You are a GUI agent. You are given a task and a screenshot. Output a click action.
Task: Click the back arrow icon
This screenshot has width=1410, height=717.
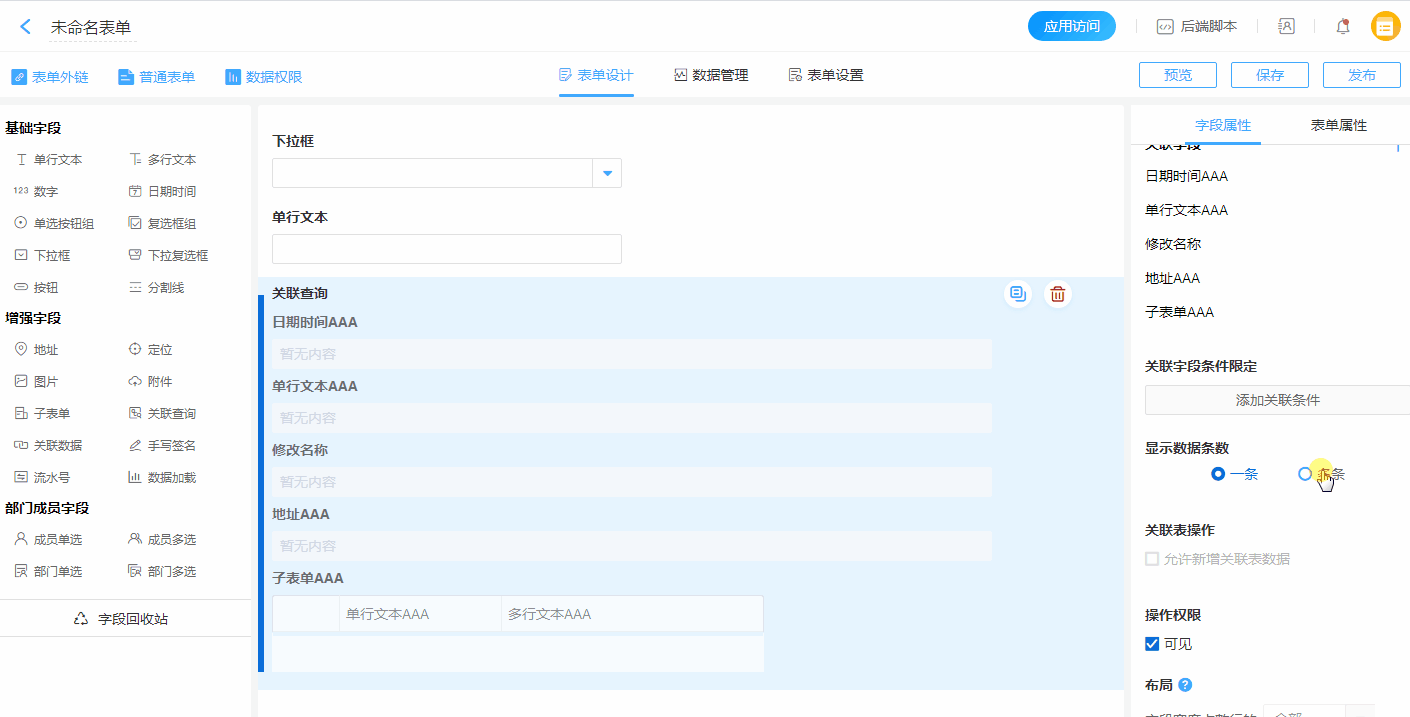(x=26, y=27)
